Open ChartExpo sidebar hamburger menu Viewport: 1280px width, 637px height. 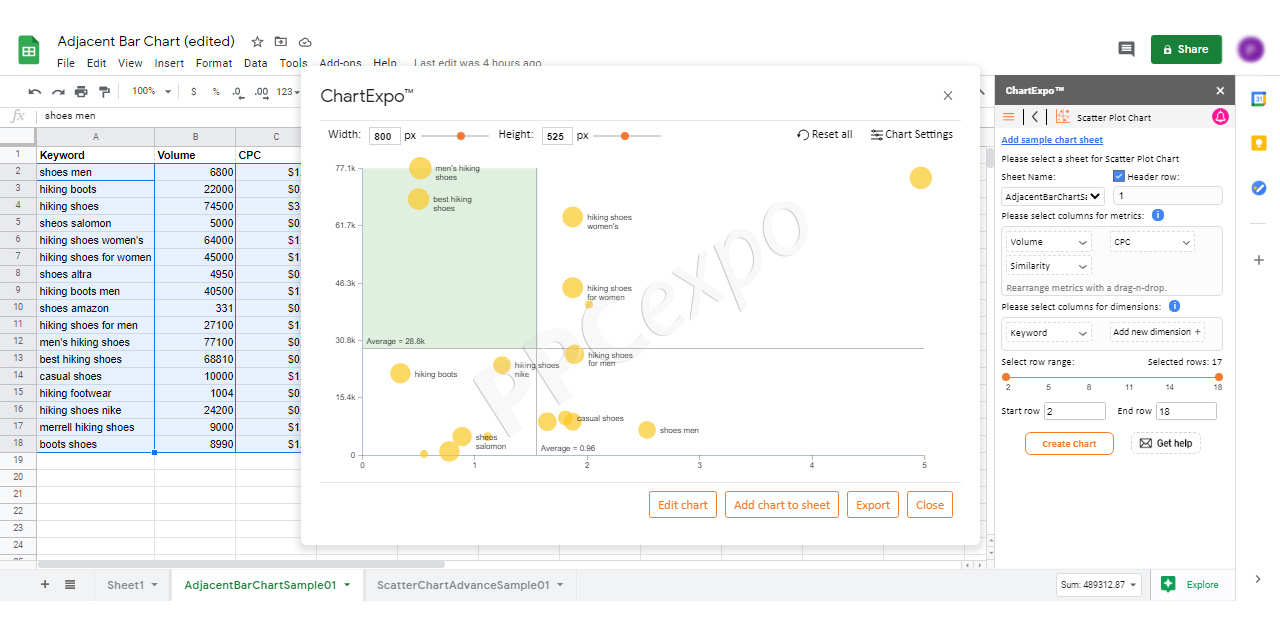(x=1008, y=117)
